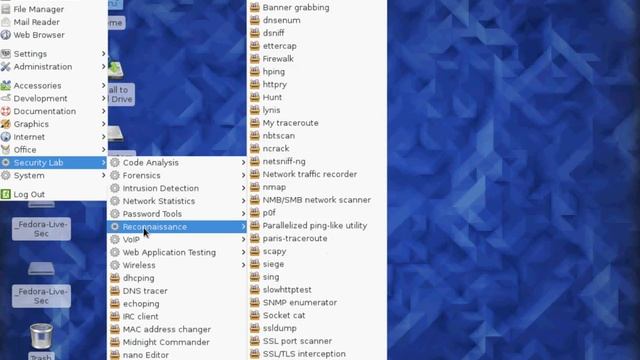The image size is (640, 360).
Task: Click the DNS tracer toolbox icon
Action: (x=115, y=291)
